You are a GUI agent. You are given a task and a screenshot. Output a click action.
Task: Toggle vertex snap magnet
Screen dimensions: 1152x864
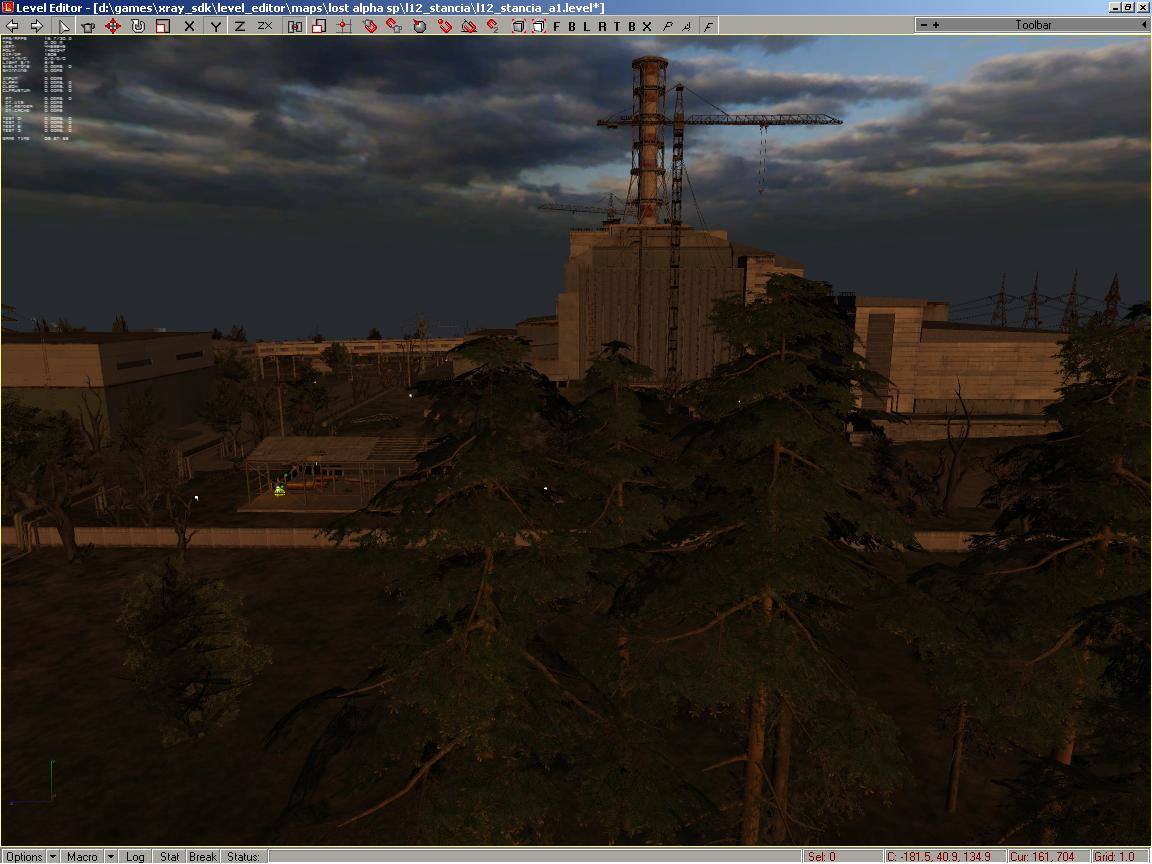point(444,26)
